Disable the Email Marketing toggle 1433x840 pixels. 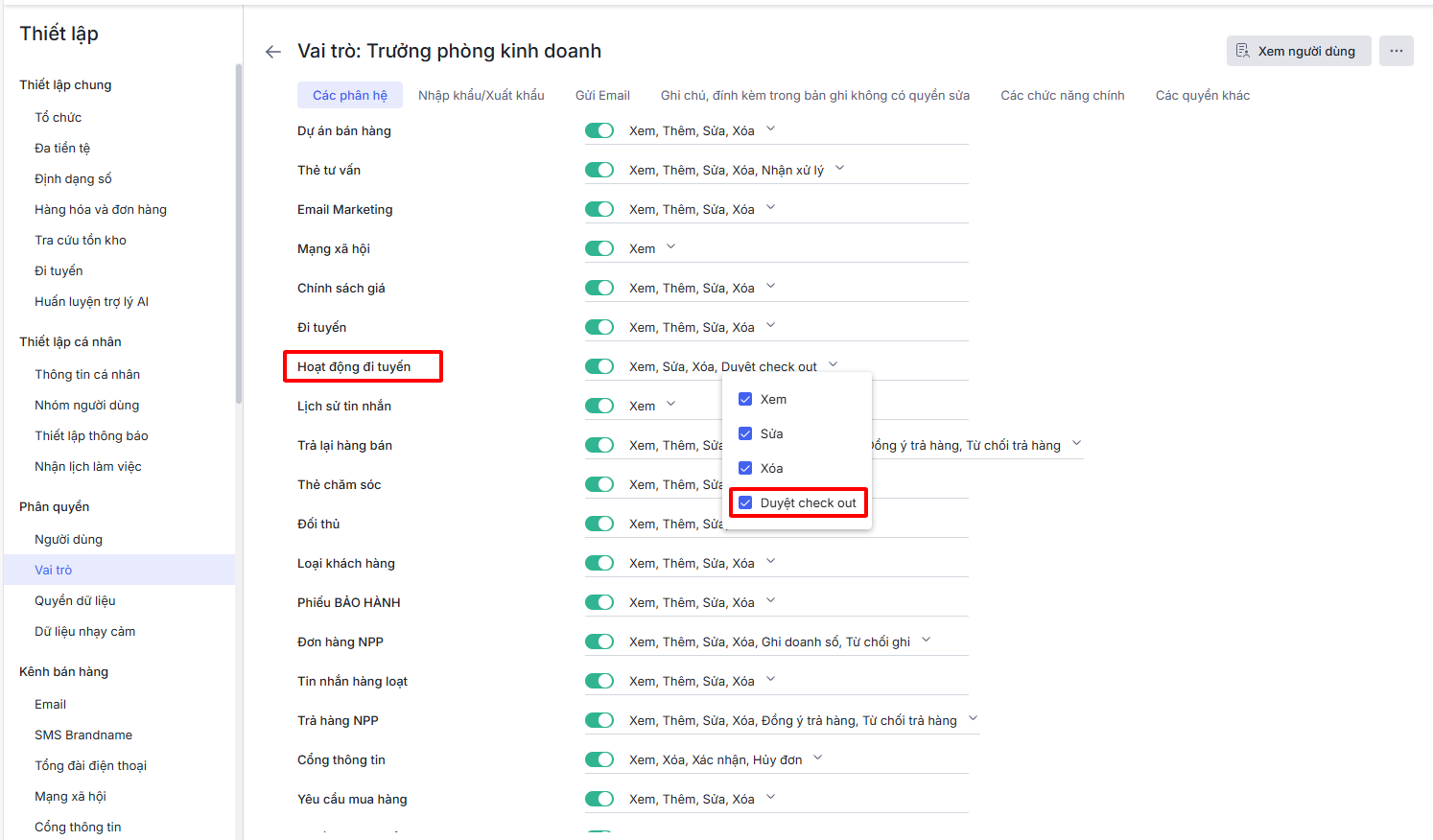pos(599,209)
